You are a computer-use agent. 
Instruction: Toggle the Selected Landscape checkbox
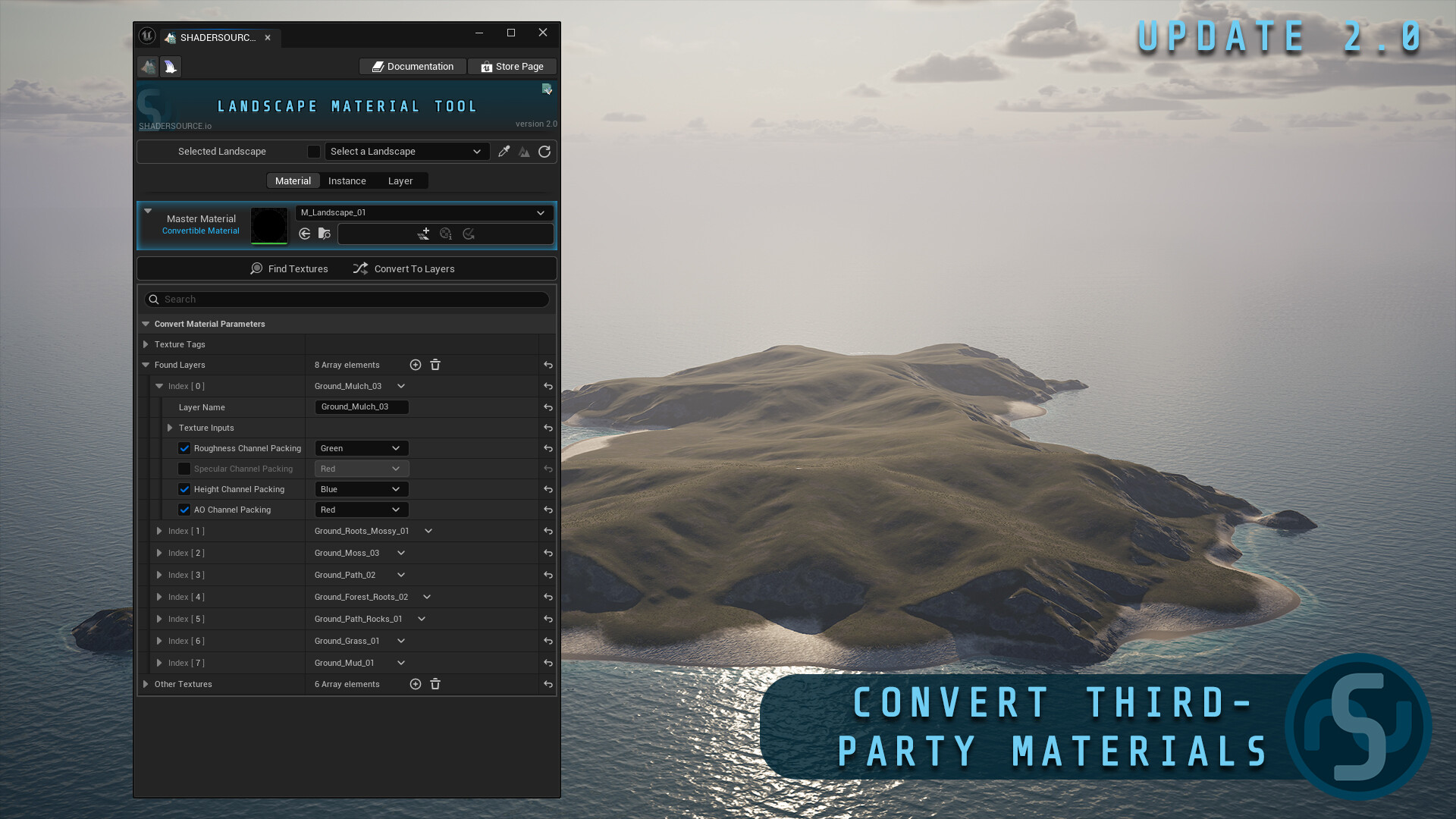click(x=314, y=152)
